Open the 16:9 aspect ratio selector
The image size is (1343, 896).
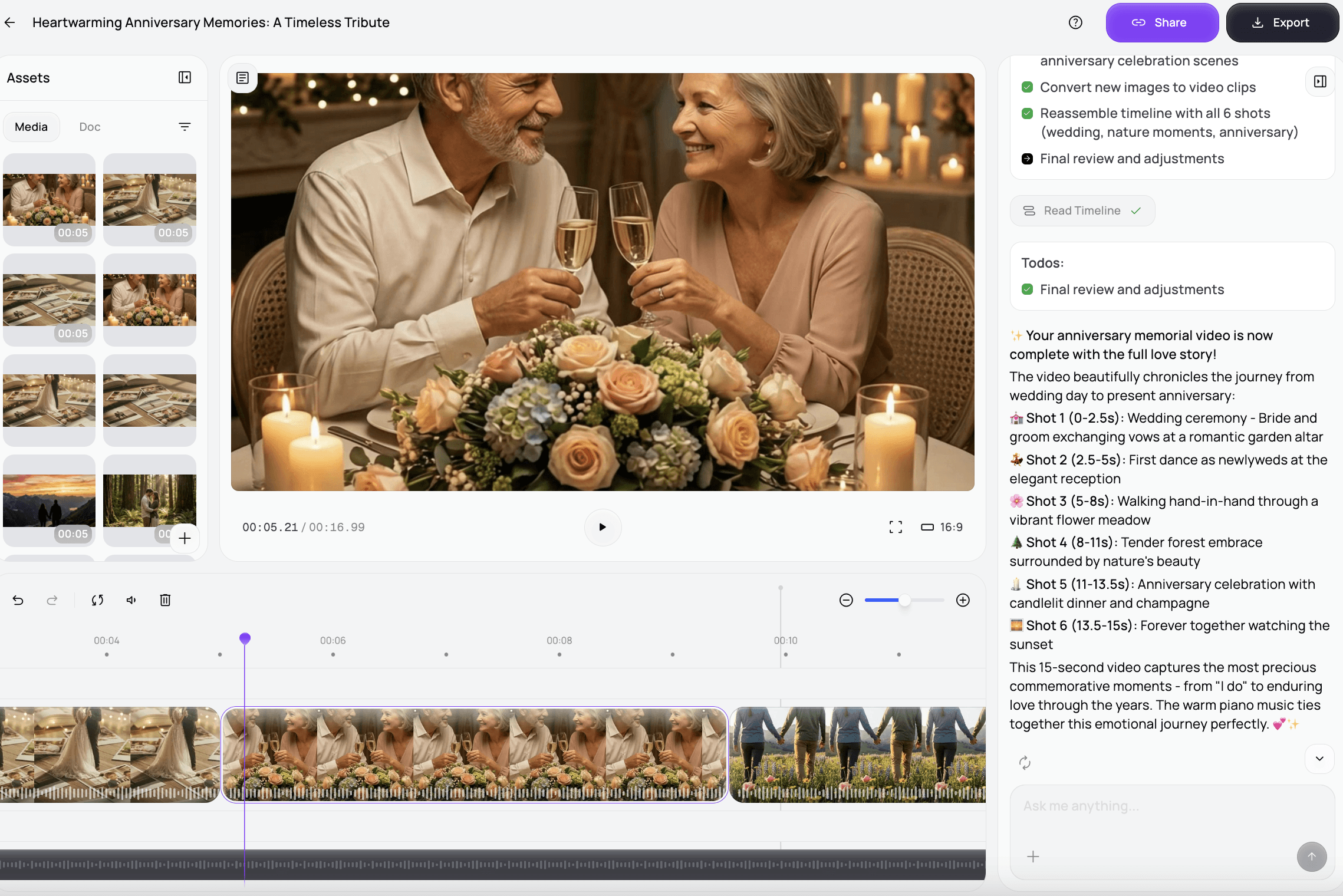(x=942, y=527)
